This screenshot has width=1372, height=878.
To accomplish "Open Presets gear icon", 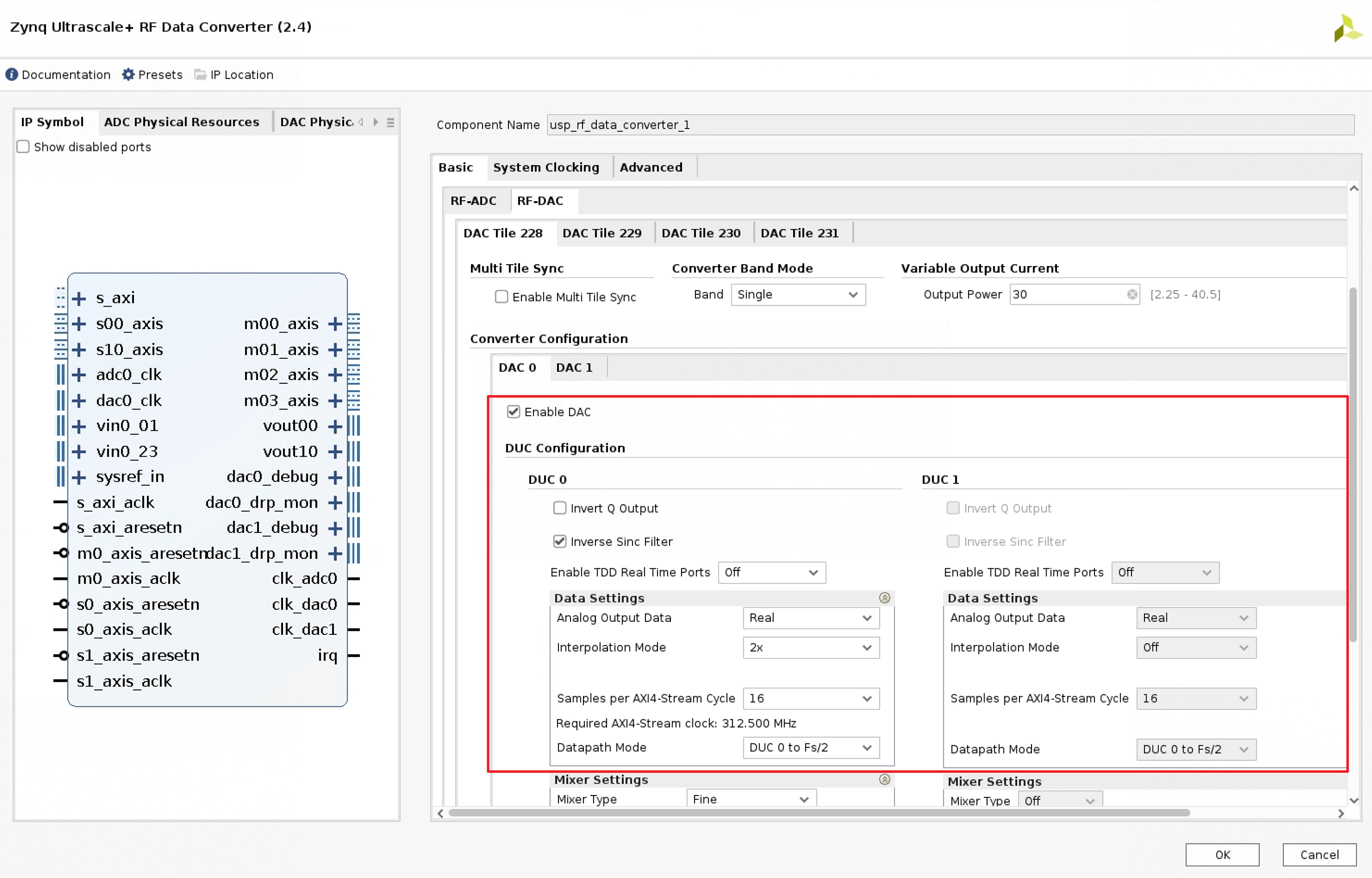I will click(x=128, y=75).
